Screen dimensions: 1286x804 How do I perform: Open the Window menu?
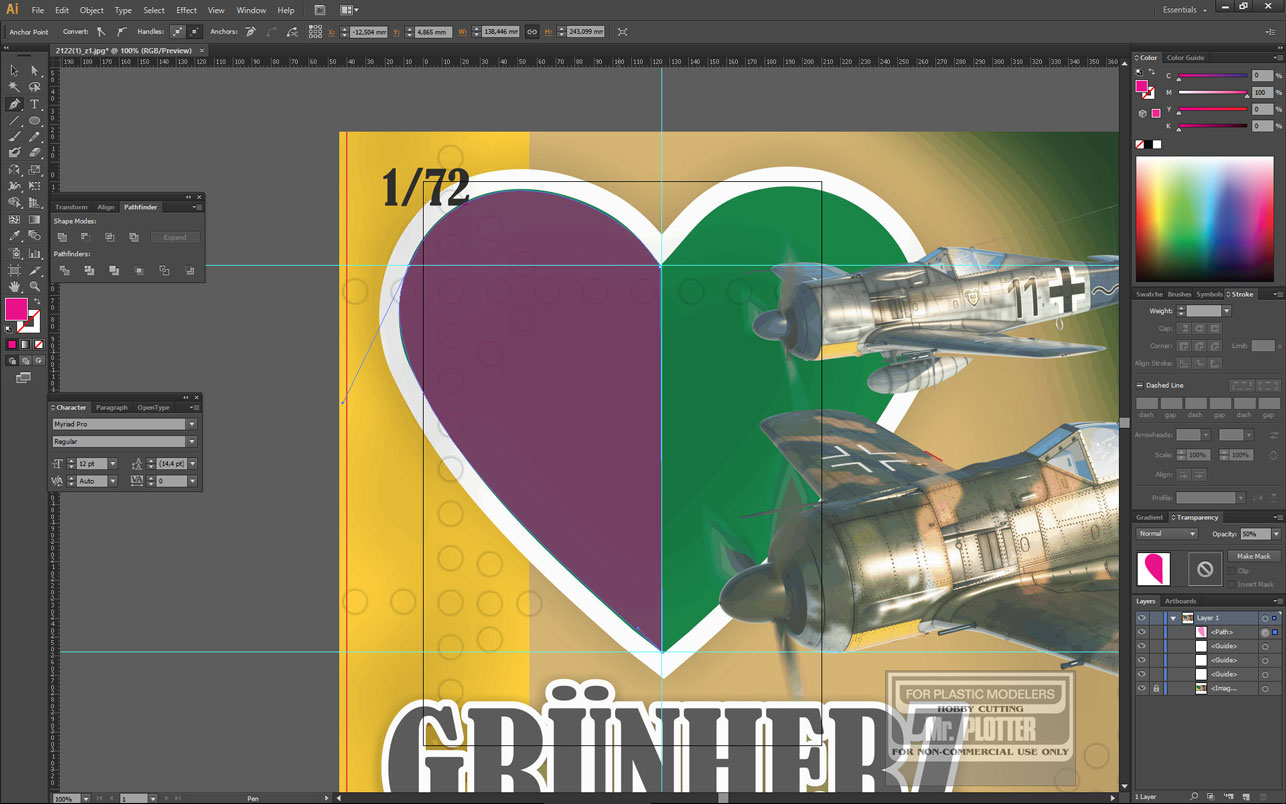(x=251, y=10)
